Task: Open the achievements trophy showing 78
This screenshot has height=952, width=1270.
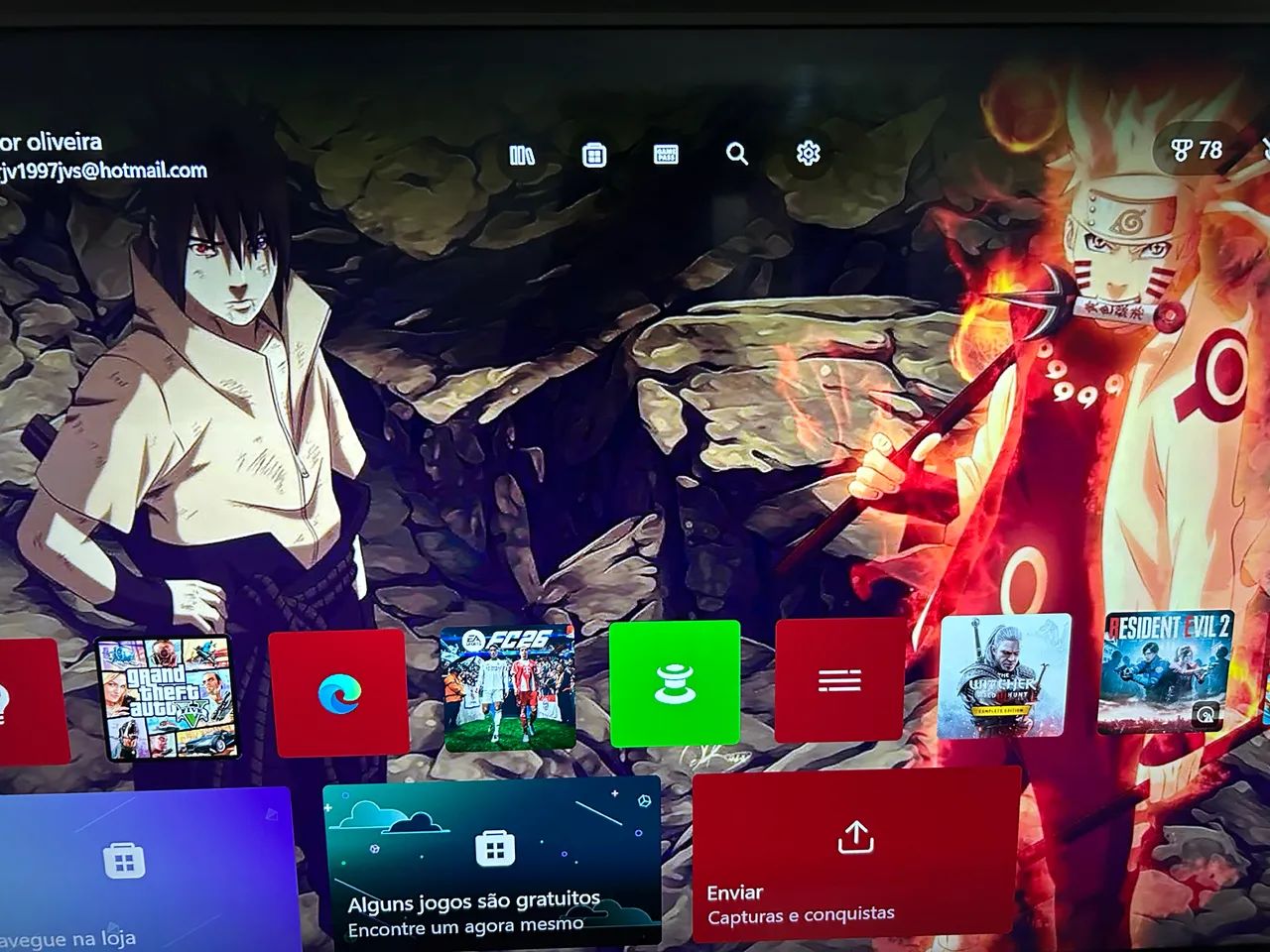Action: pos(1196,151)
